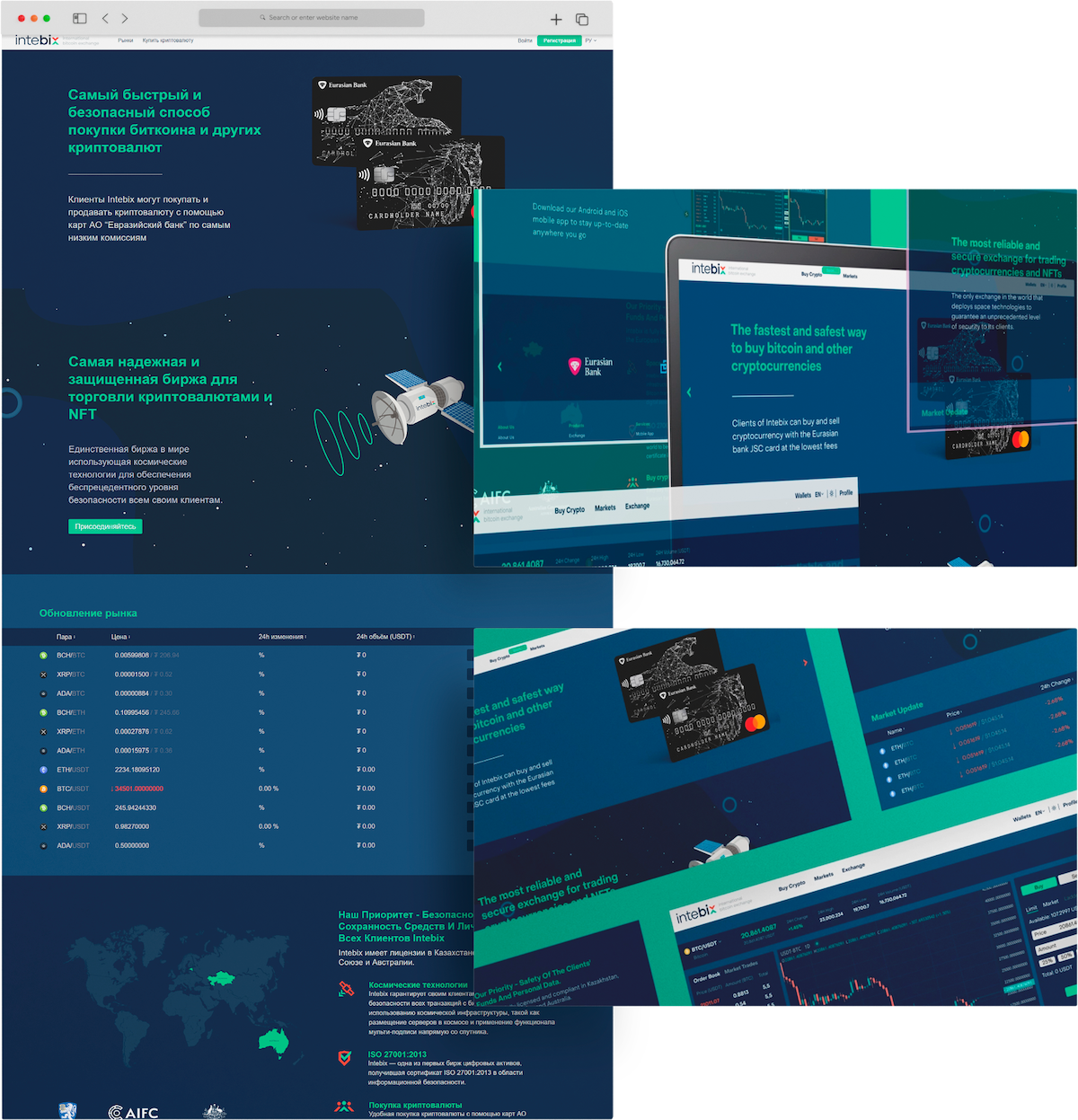
Task: Click the Eurasian Bank logo in the tilted mockup
Action: click(x=591, y=366)
